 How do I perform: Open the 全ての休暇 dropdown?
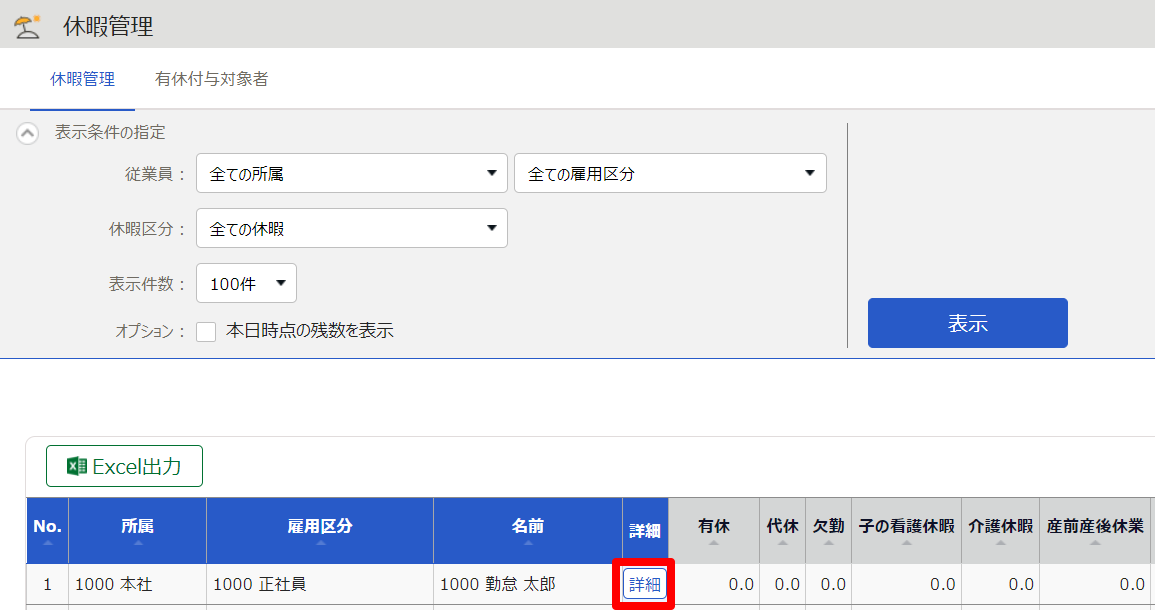point(351,228)
